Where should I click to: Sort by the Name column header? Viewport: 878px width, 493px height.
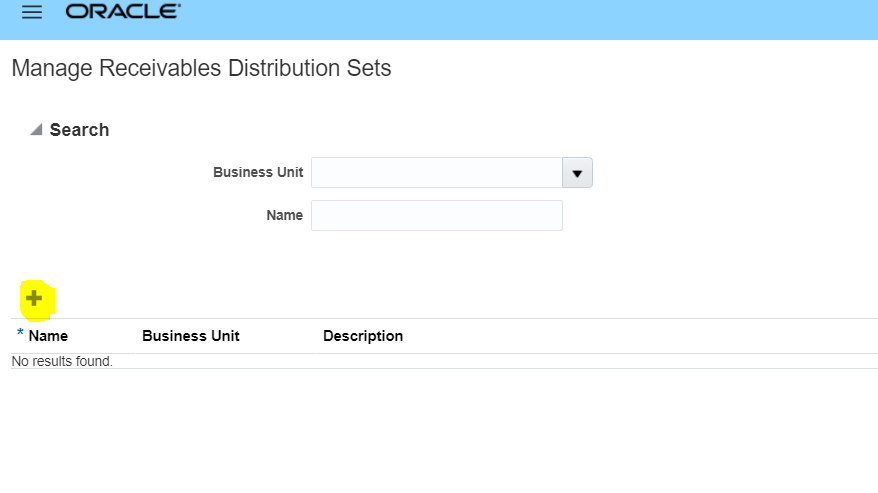click(48, 336)
